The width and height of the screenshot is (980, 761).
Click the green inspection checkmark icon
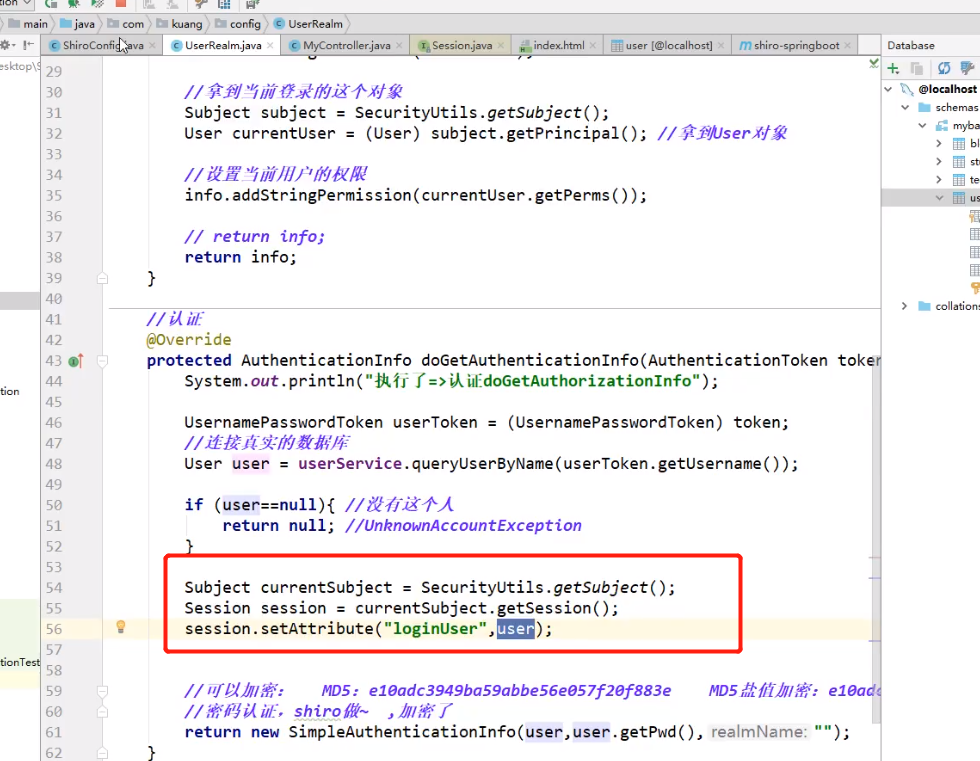tap(873, 63)
